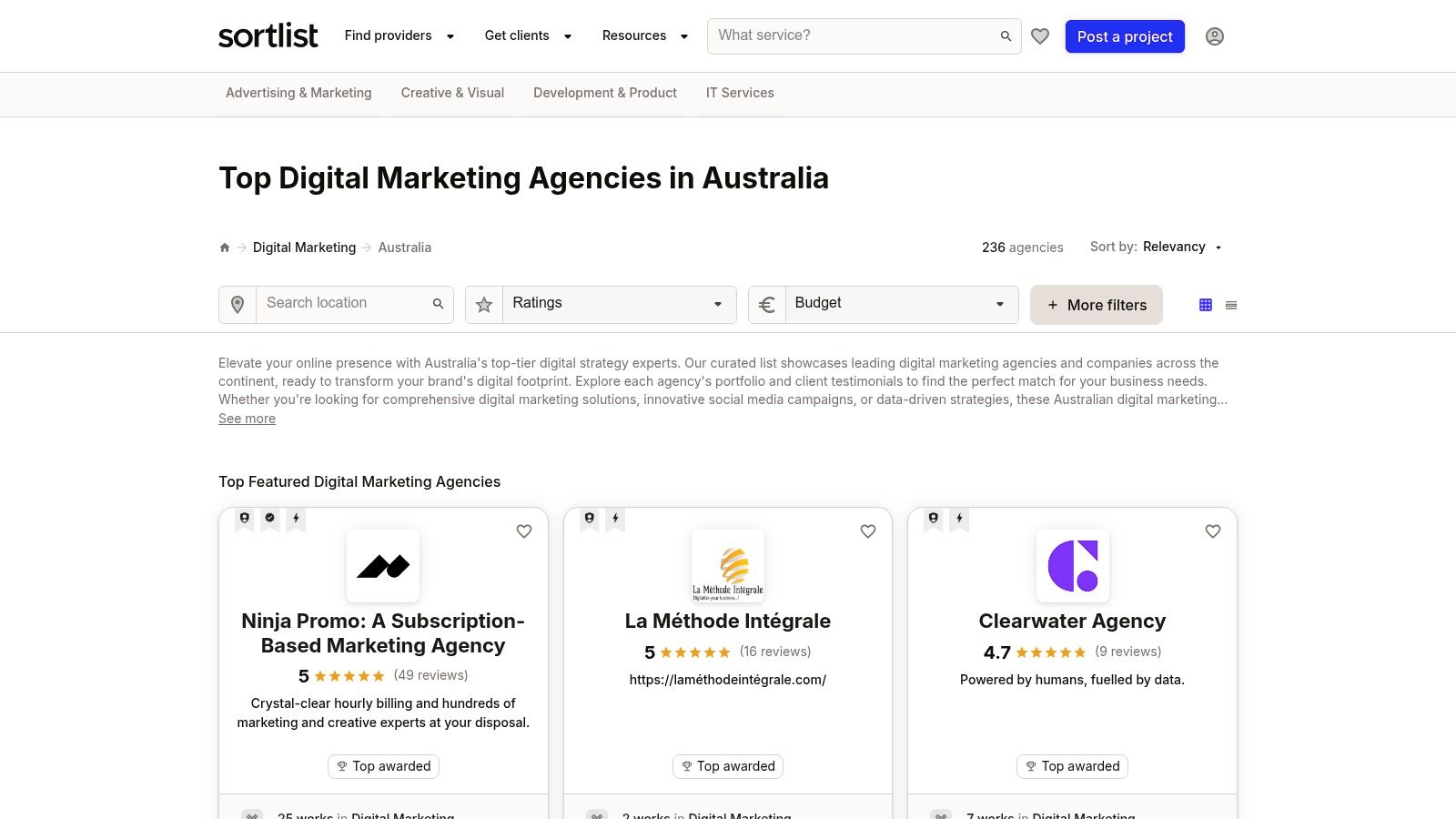The width and height of the screenshot is (1456, 819).
Task: Favorite the Ninja Promo agency card
Action: pos(524,531)
